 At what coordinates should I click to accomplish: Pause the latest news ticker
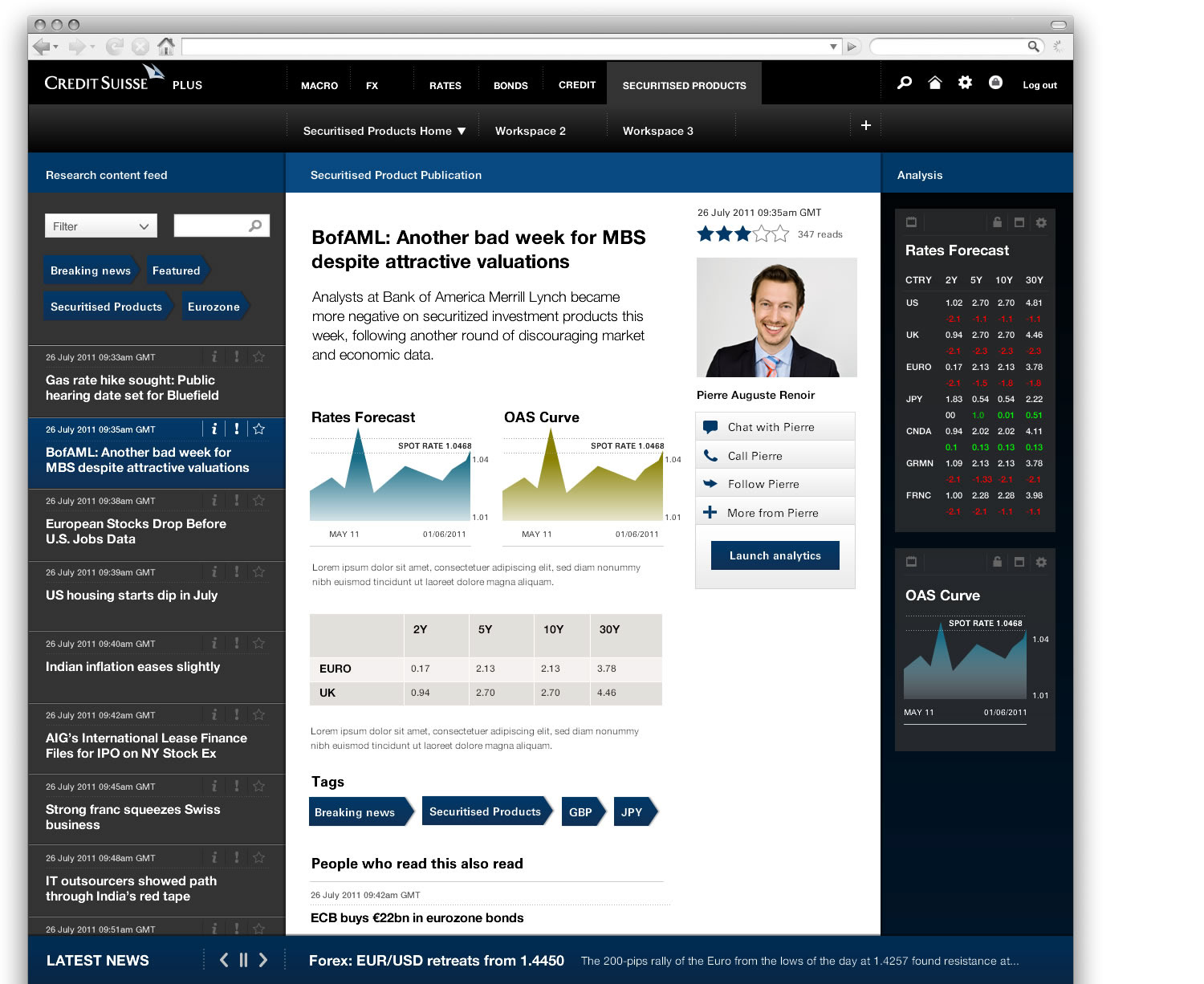coord(243,960)
